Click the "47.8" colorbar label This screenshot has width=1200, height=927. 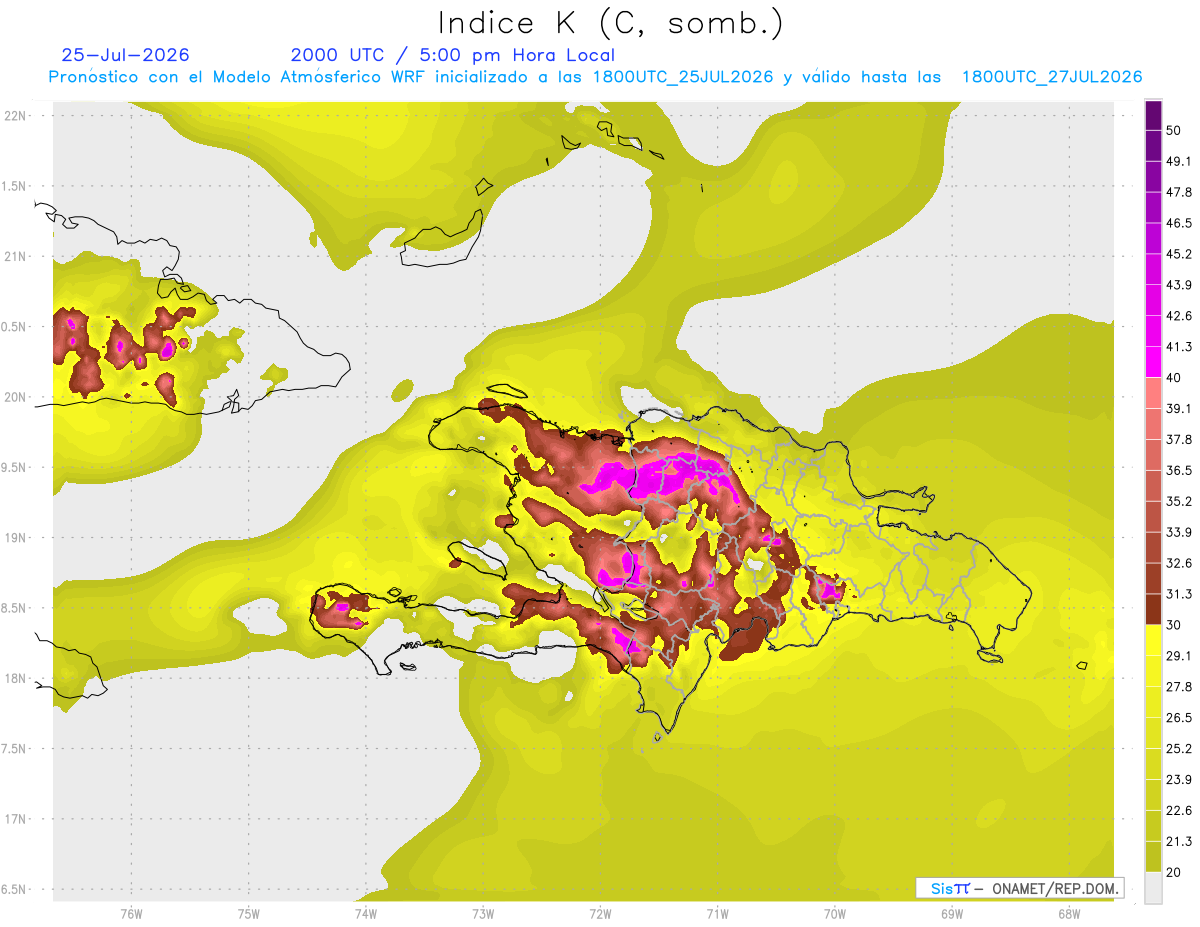pyautogui.click(x=1179, y=192)
